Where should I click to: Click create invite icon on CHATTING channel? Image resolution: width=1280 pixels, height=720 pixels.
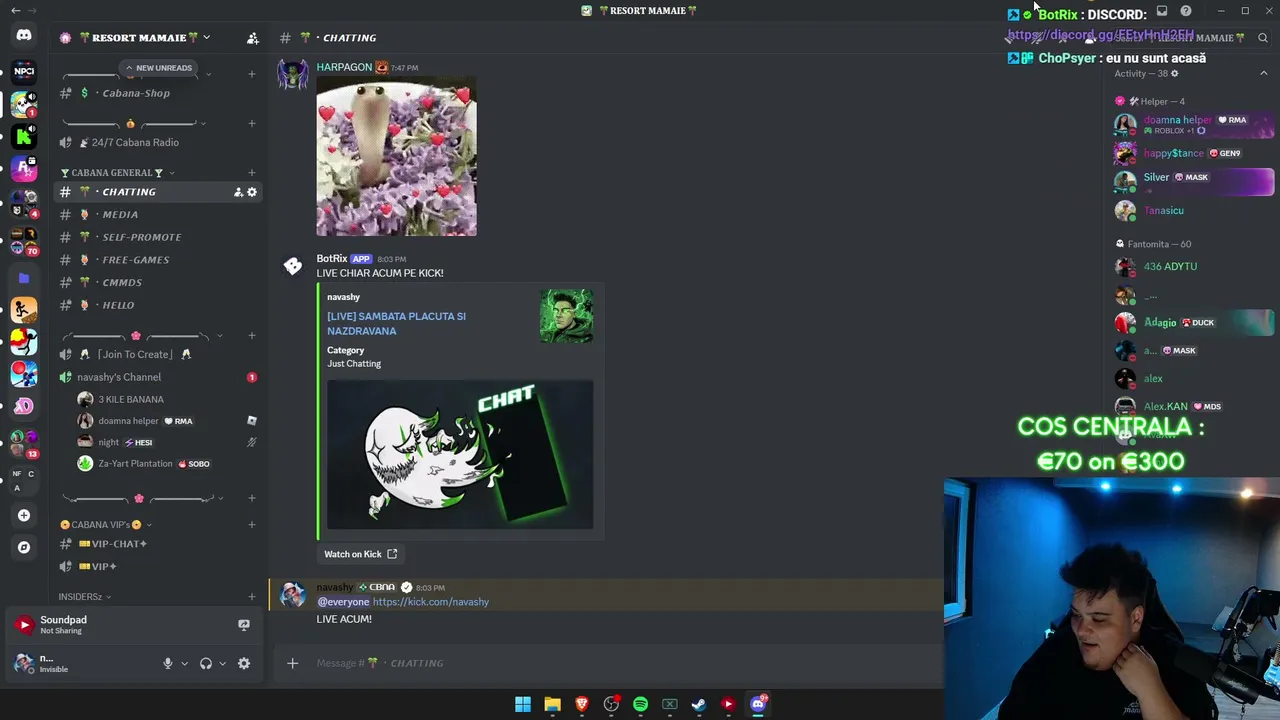coord(238,192)
